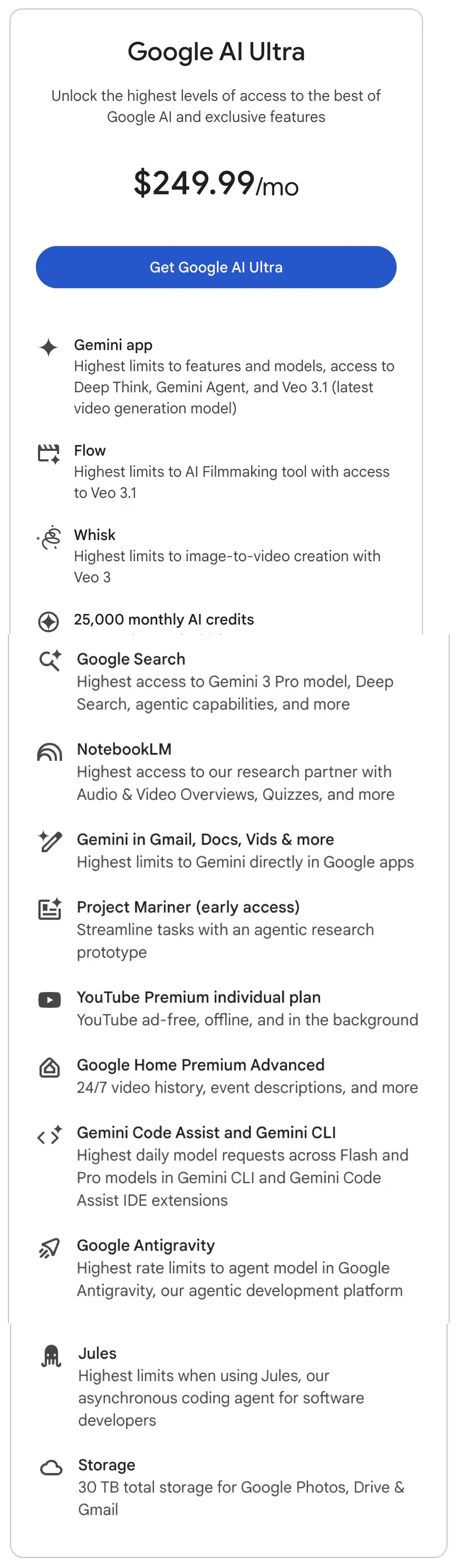Click the Google Home Premium icon
Image resolution: width=461 pixels, height=1568 pixels.
click(x=50, y=1067)
